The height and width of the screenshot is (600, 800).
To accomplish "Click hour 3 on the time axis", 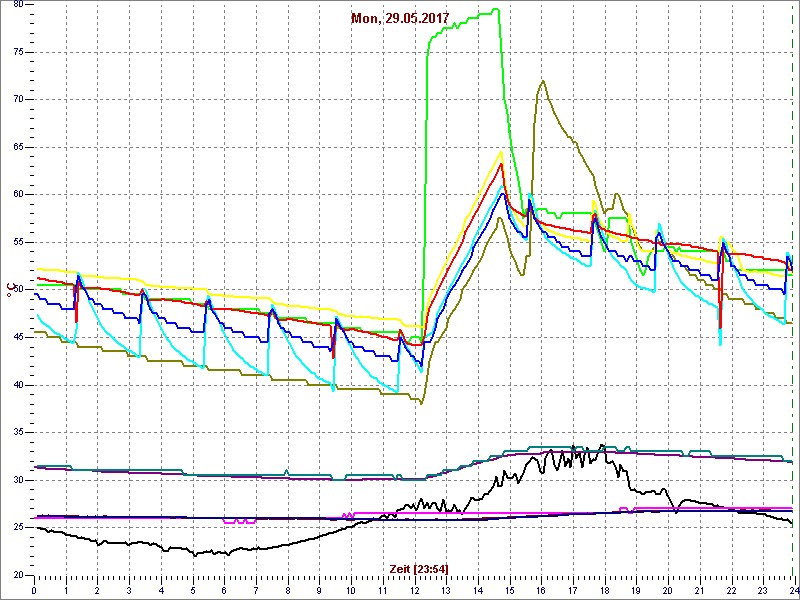I will 129,591.
